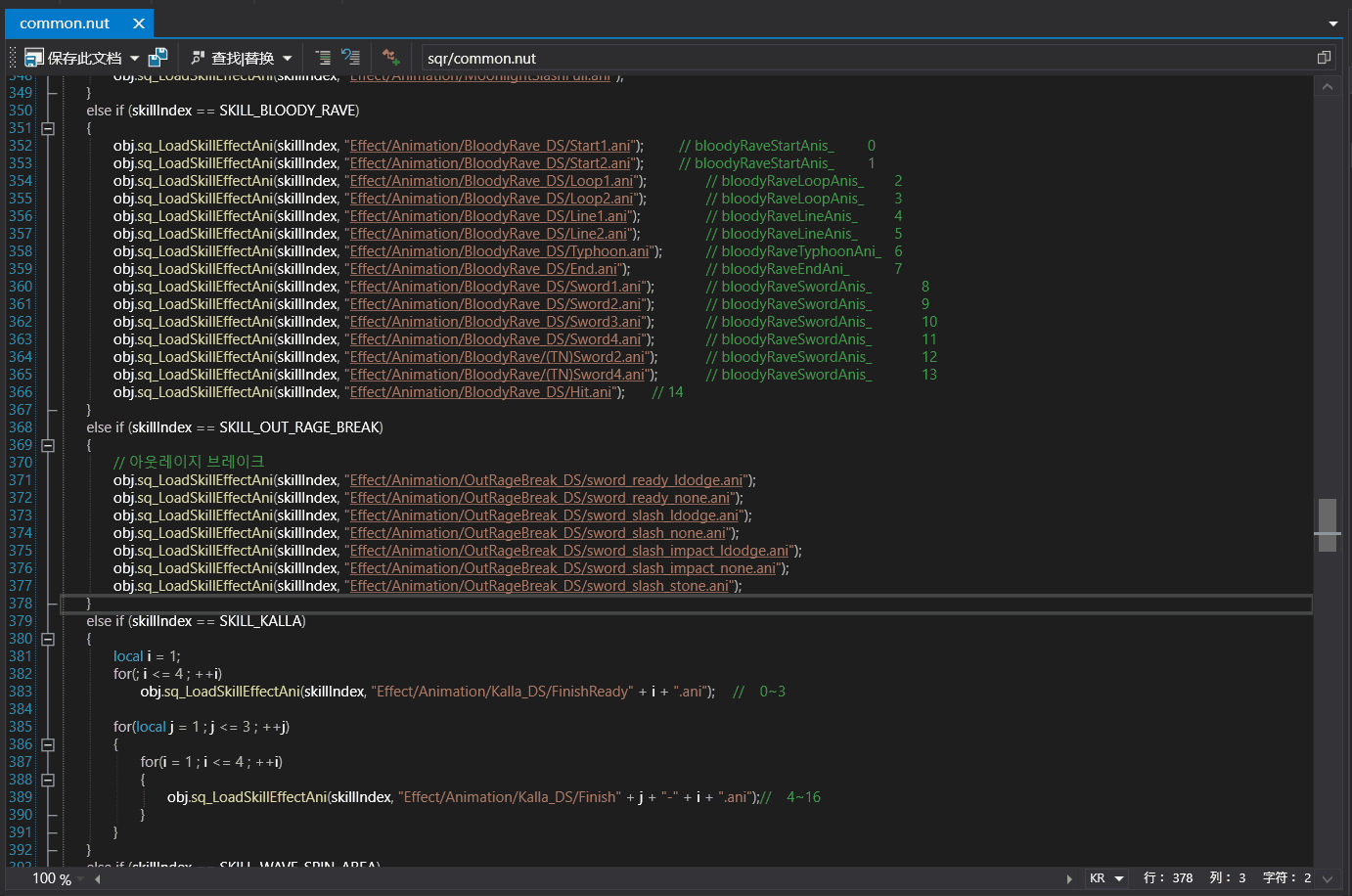Open the BloodyRave_DS/Typhoon.ani path link

pos(500,251)
